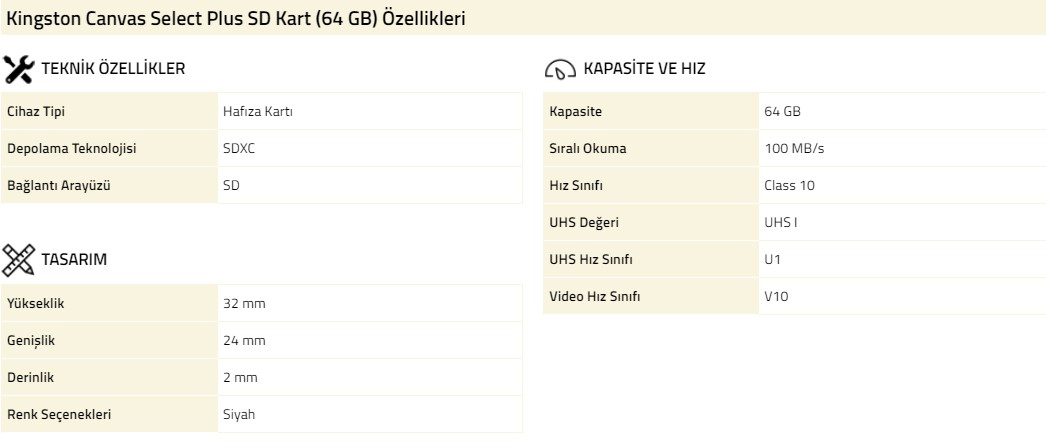The image size is (1046, 448).
Task: Select the Siyah color option value
Action: pos(239,415)
